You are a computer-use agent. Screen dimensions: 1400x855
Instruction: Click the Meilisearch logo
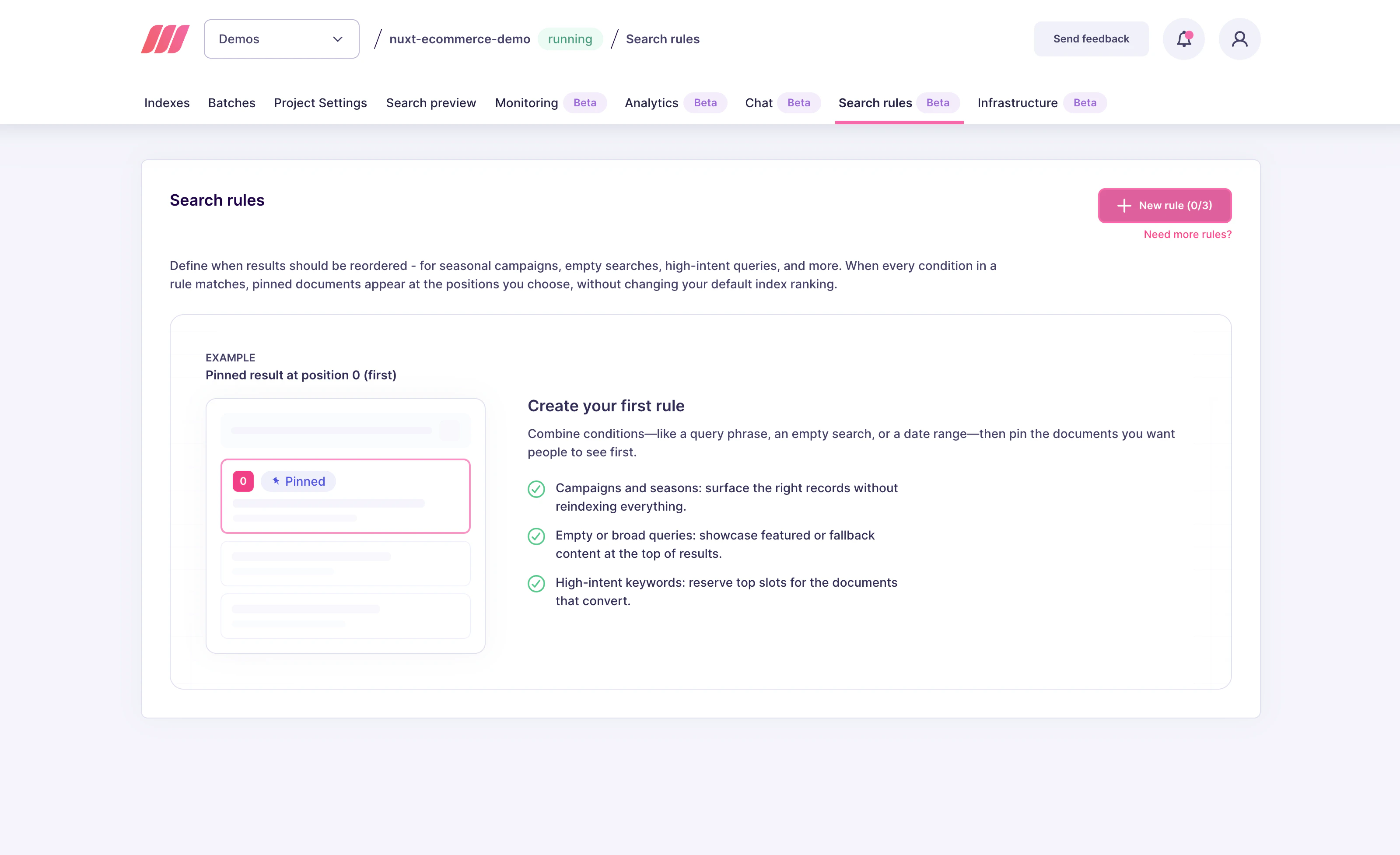[x=164, y=39]
